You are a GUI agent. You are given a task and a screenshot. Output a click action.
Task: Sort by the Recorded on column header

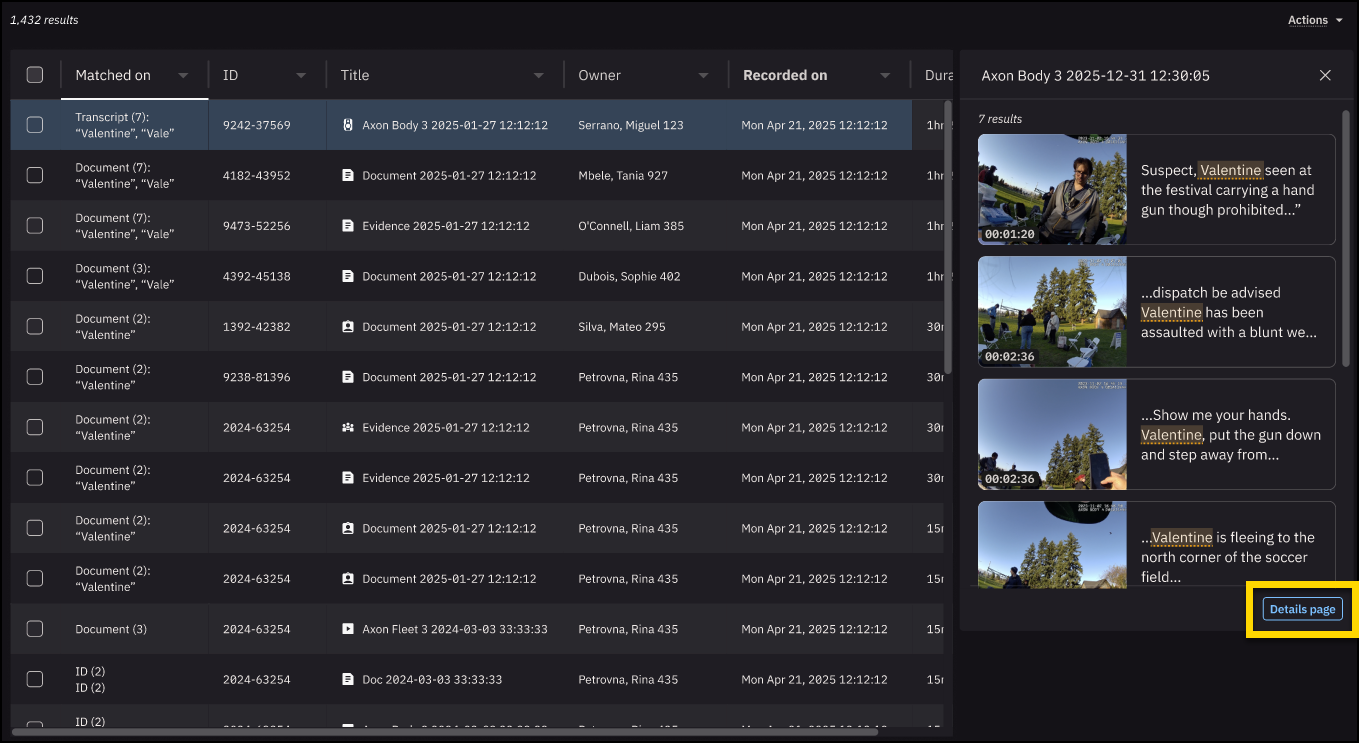(x=785, y=75)
